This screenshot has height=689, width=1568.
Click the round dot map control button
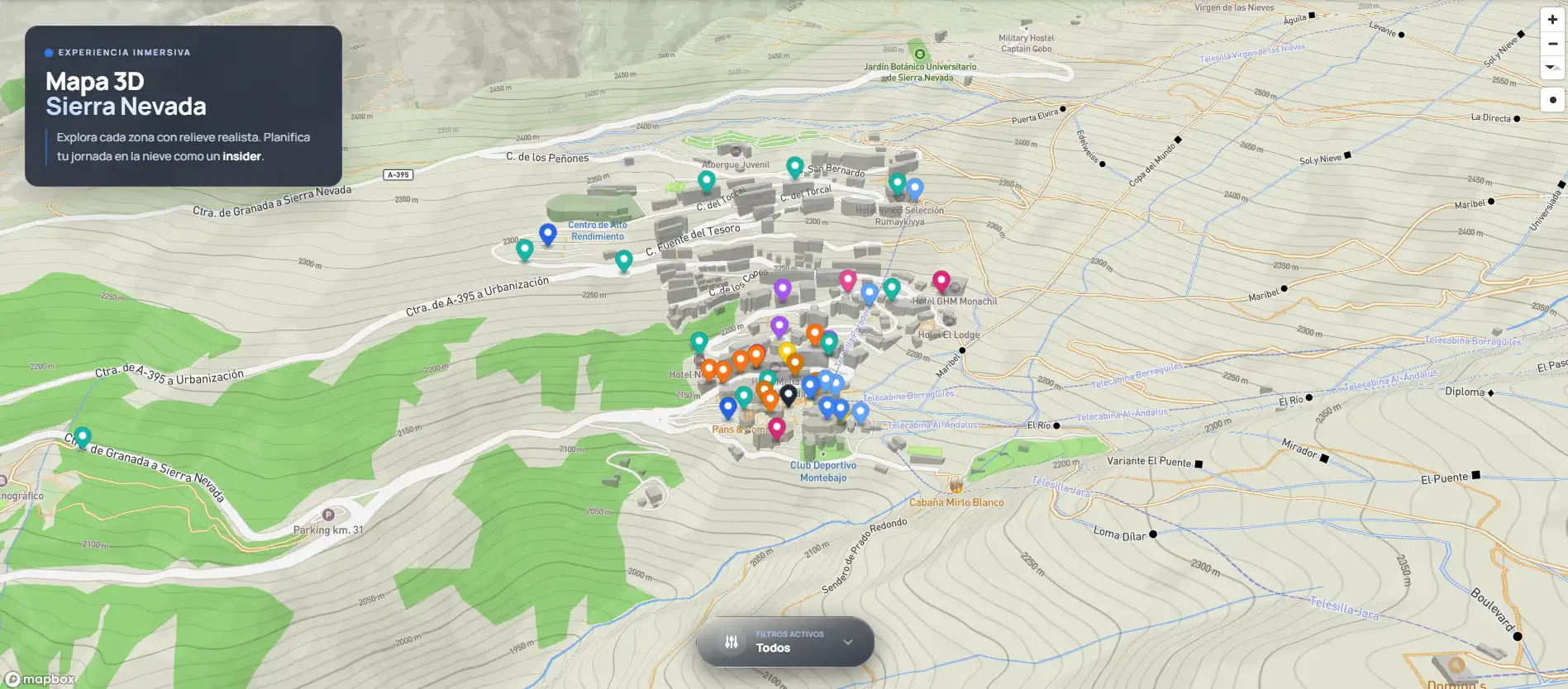1552,100
